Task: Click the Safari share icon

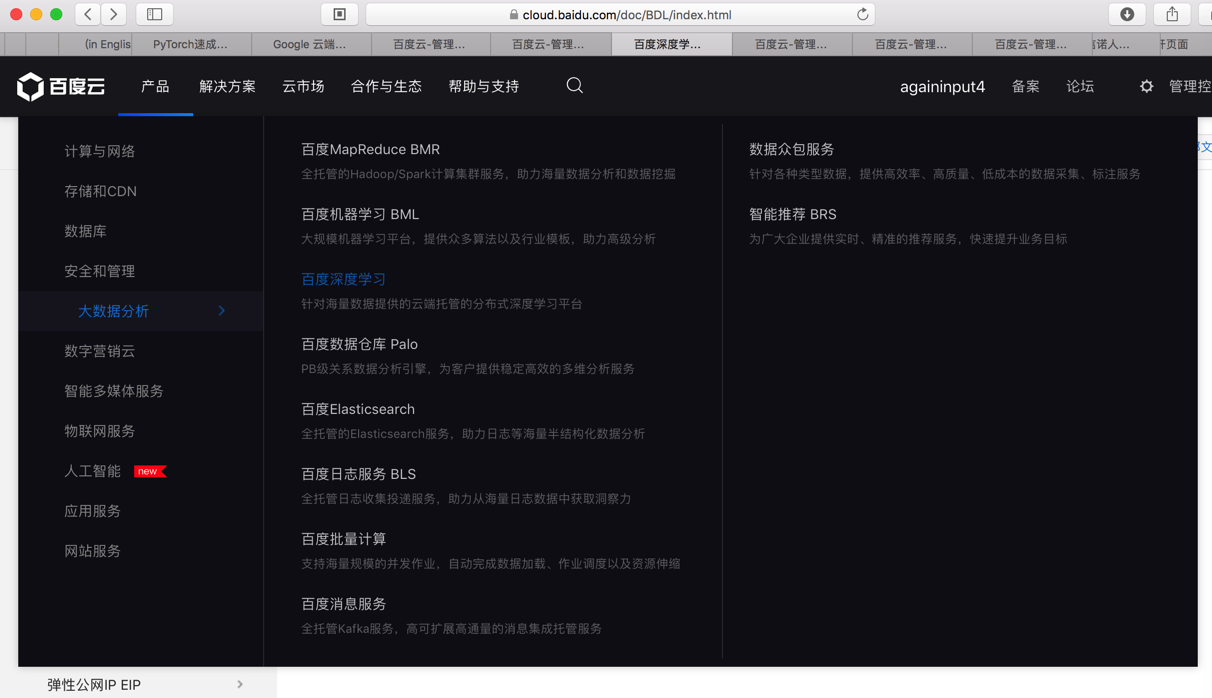Action: (x=1172, y=14)
